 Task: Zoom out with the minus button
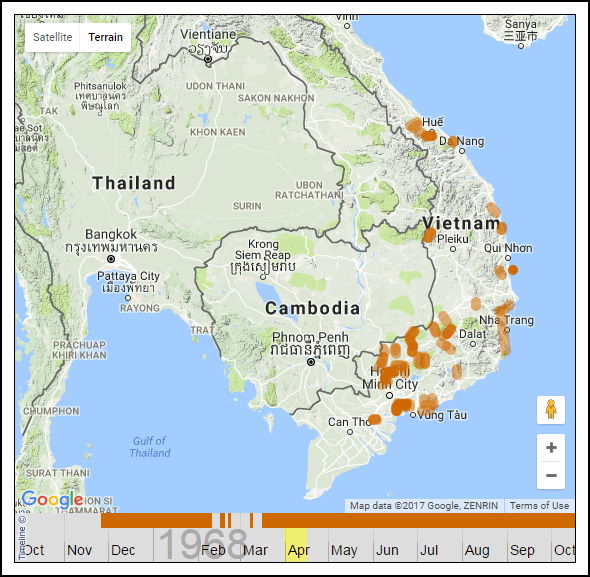[551, 475]
